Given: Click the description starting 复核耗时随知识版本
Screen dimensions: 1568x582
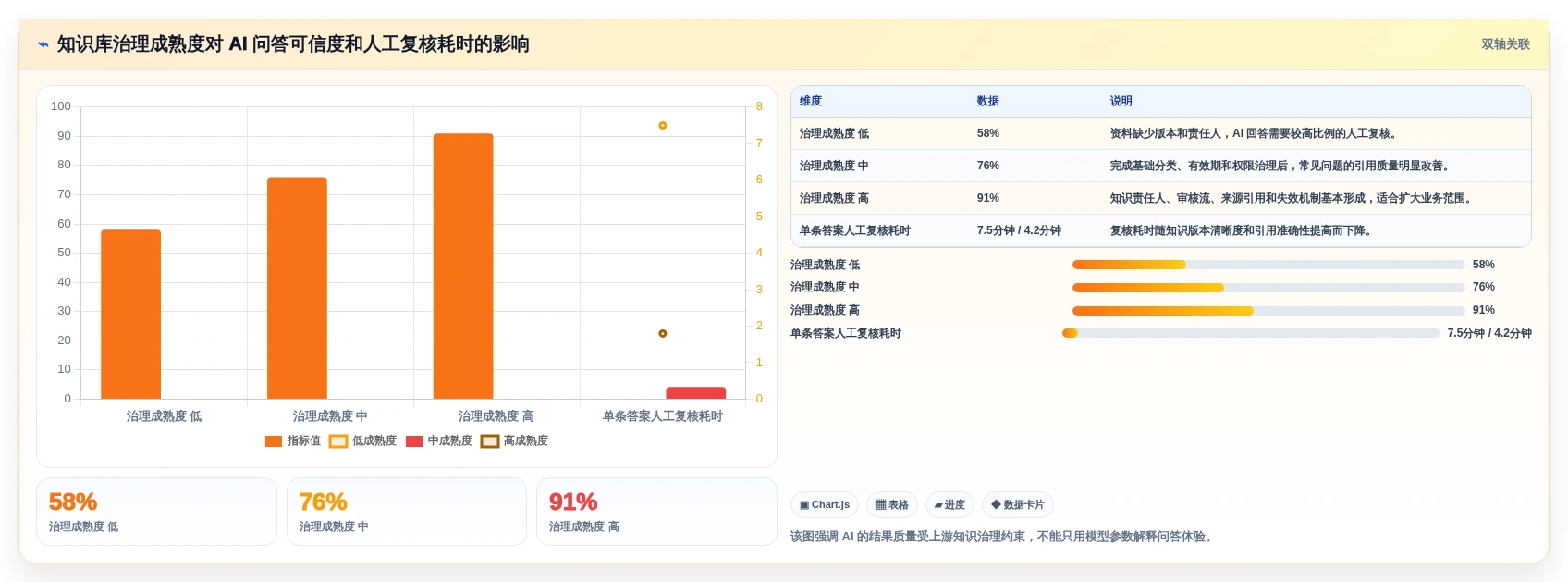Looking at the screenshot, I should pyautogui.click(x=1243, y=230).
